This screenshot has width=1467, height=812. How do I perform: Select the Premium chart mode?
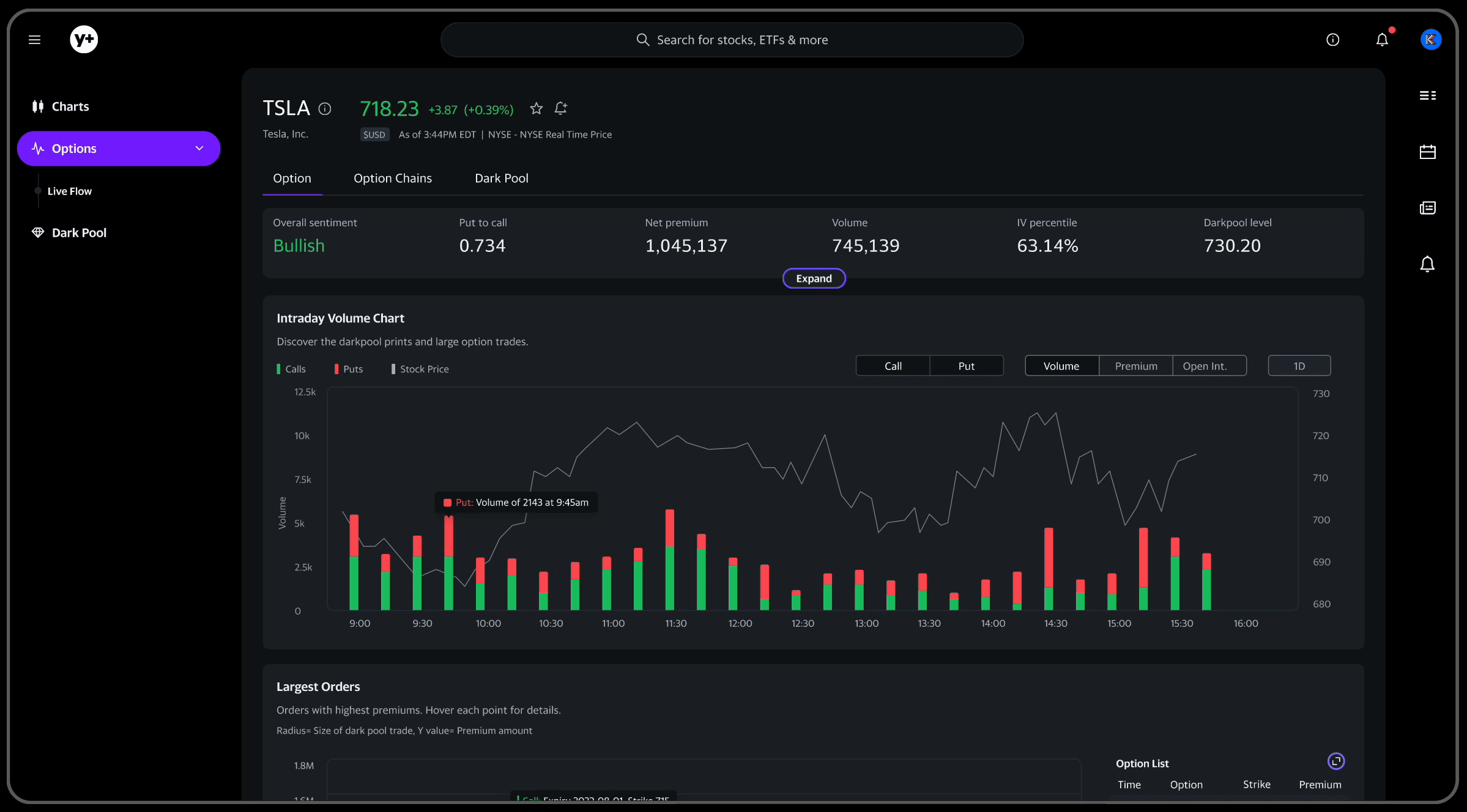pyautogui.click(x=1136, y=366)
